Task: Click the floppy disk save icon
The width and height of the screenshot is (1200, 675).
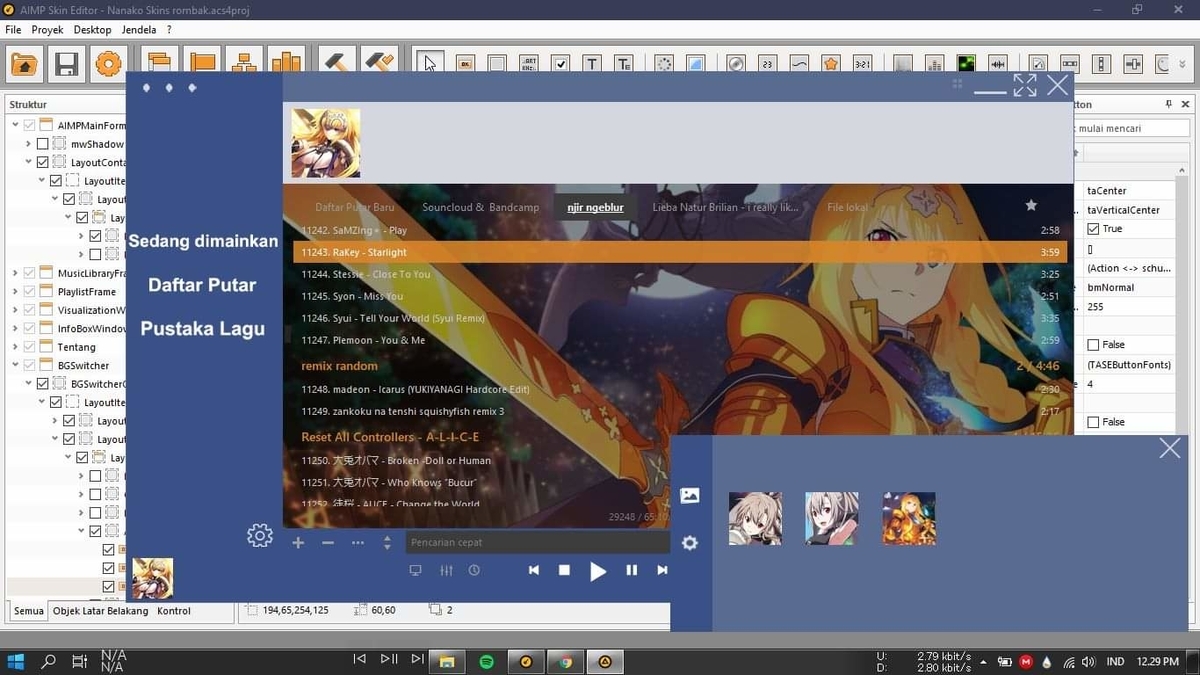Action: tap(66, 65)
